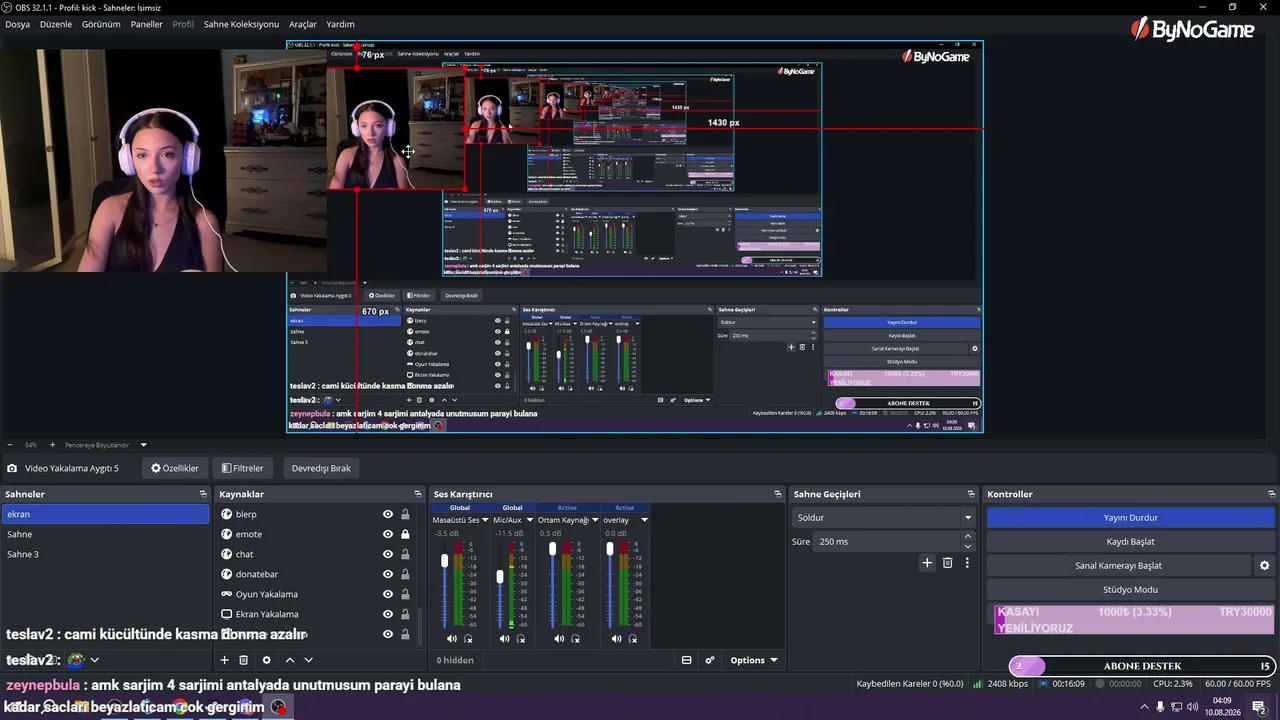Viewport: 1280px width, 720px height.
Task: Pop out the Ses Karıştırıcı dock panel
Action: [x=778, y=494]
